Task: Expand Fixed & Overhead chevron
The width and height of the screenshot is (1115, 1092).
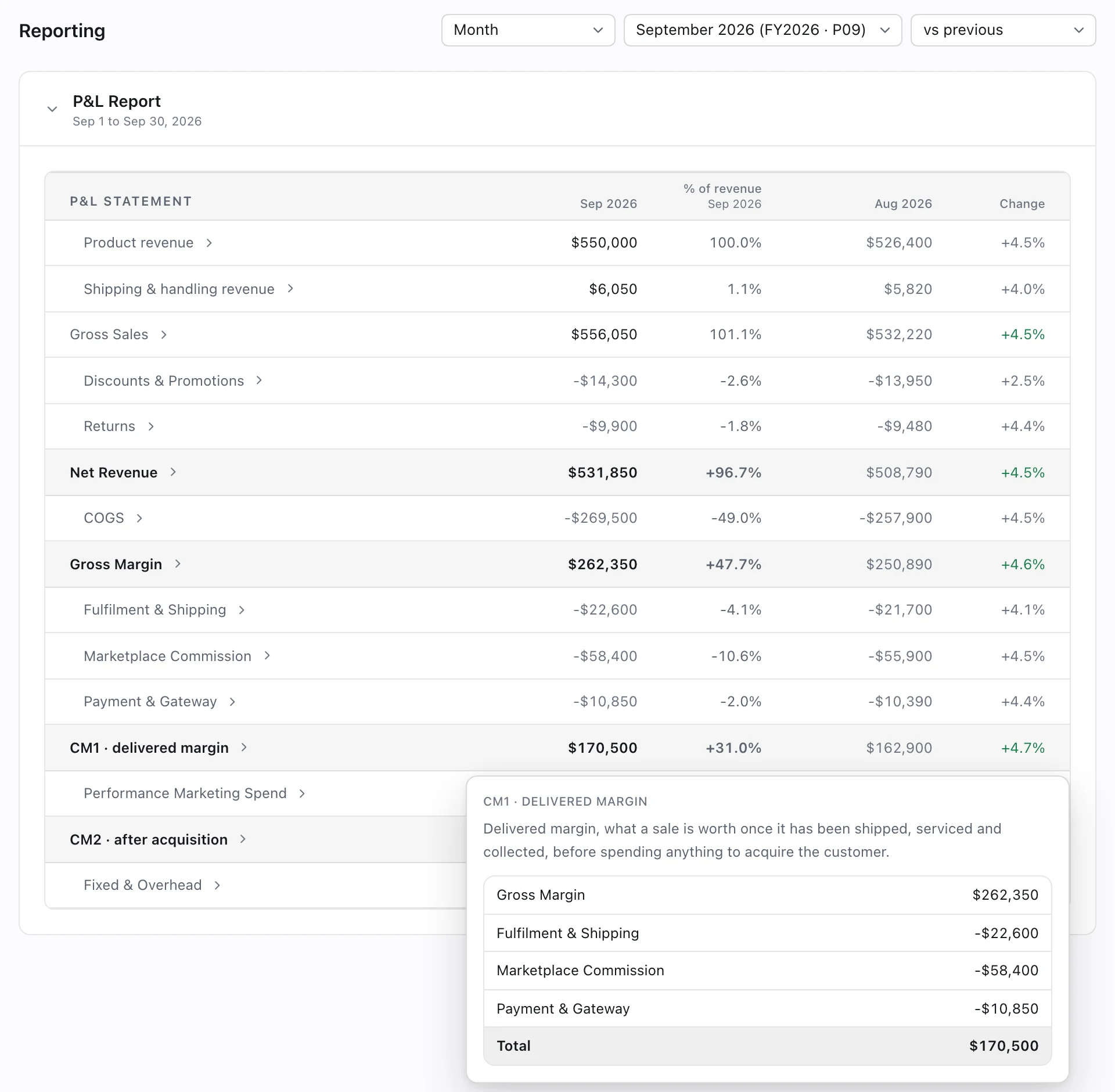Action: (217, 885)
